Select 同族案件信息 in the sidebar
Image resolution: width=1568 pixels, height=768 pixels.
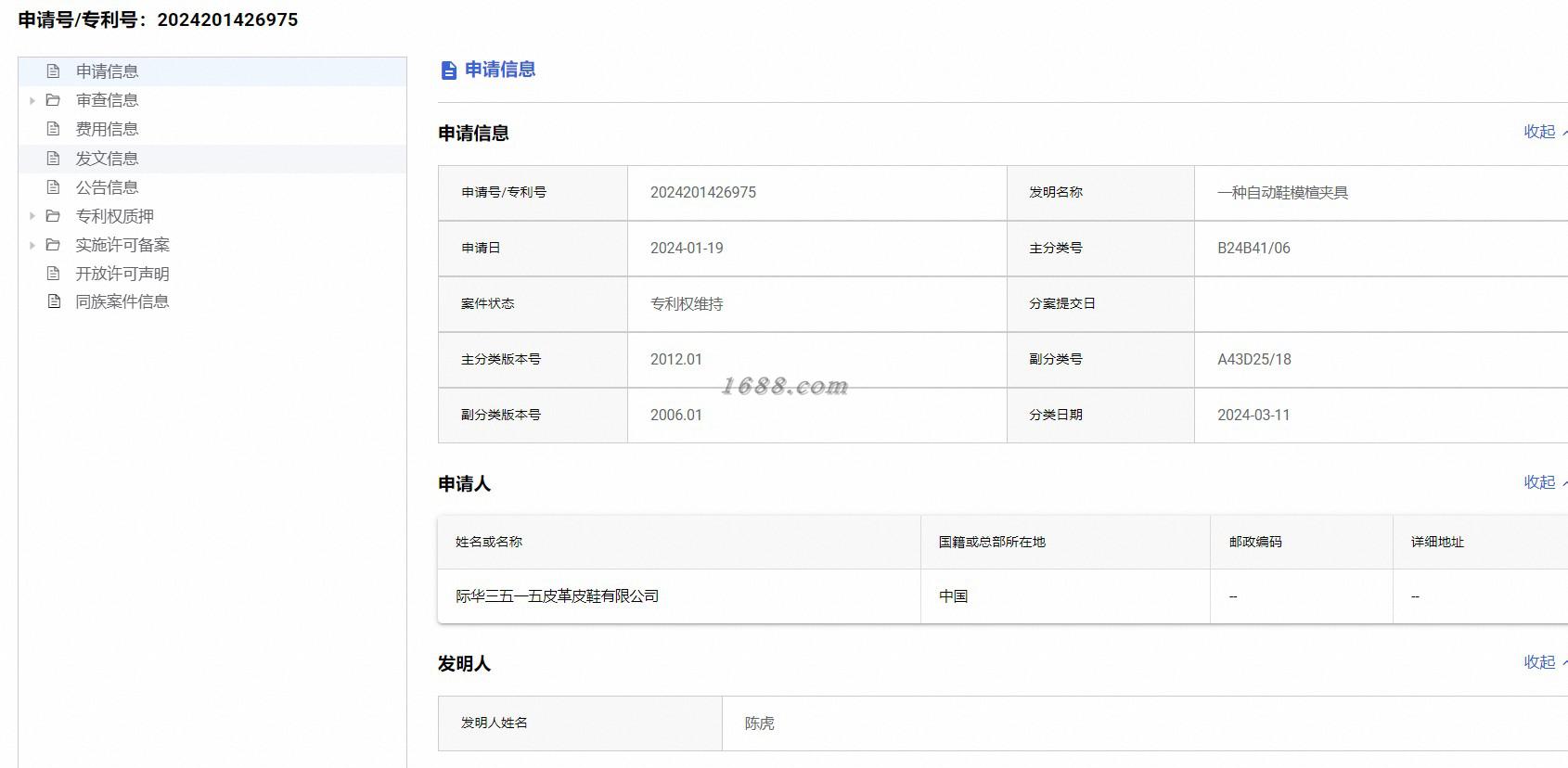pyautogui.click(x=122, y=301)
